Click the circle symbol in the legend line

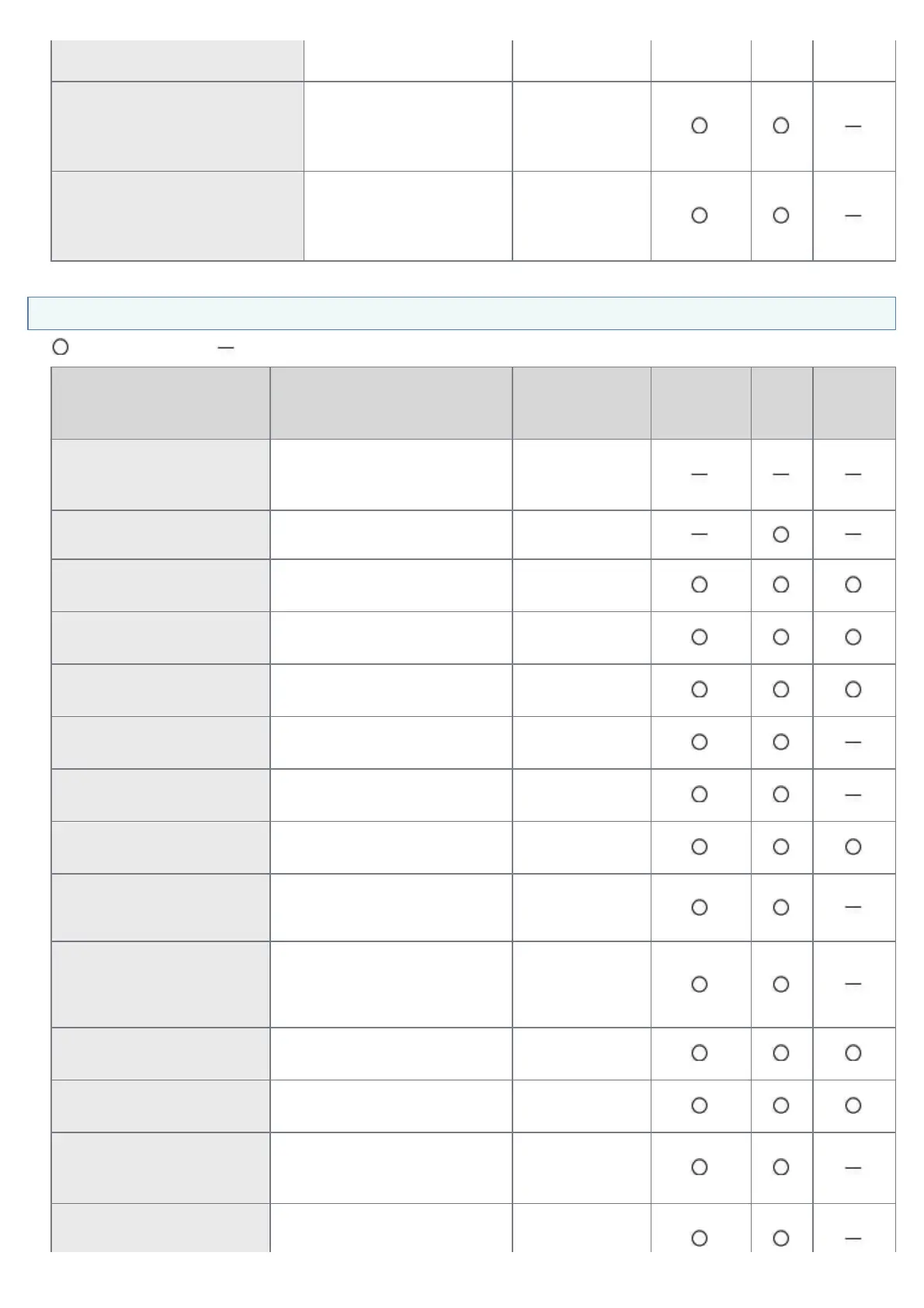(x=60, y=347)
